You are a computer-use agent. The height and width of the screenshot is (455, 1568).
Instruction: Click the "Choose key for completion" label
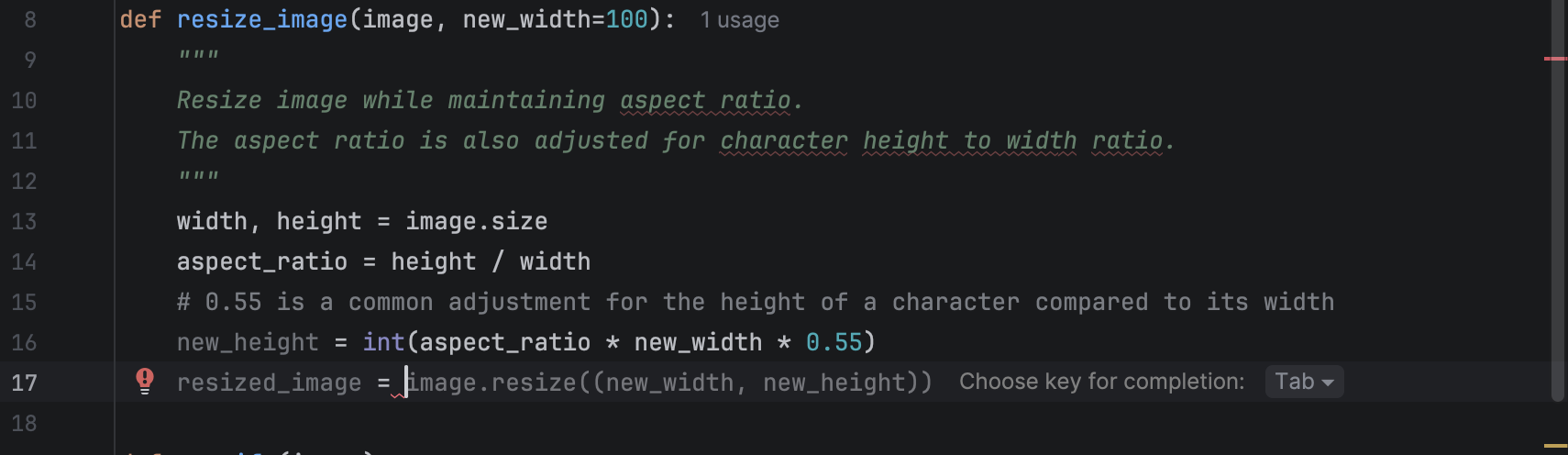tap(1101, 382)
